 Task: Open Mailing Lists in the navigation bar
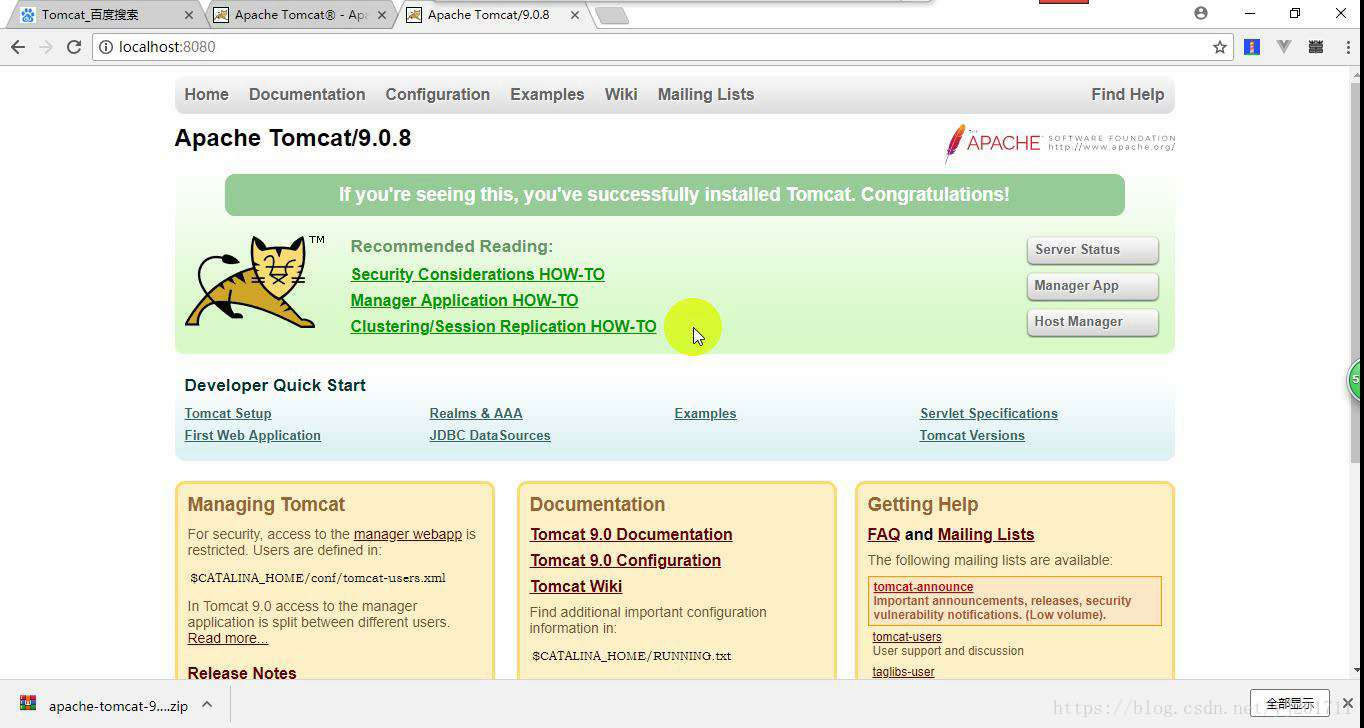click(x=706, y=94)
